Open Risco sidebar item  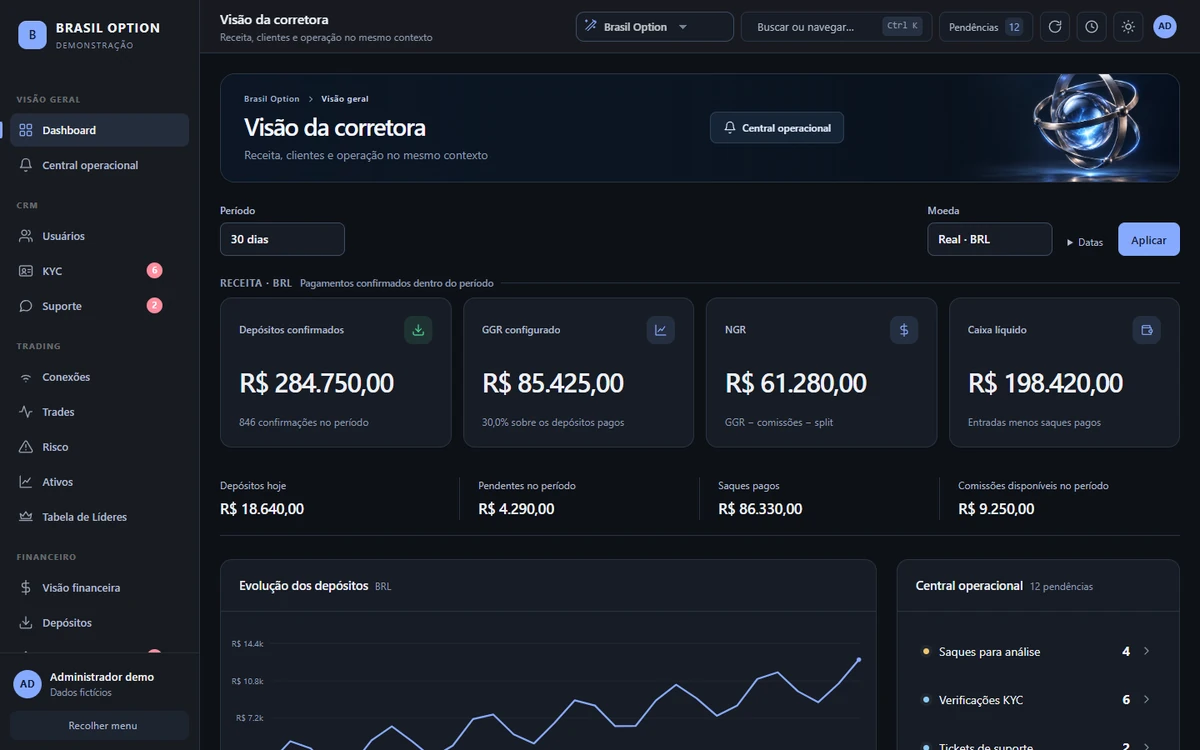tap(99, 447)
